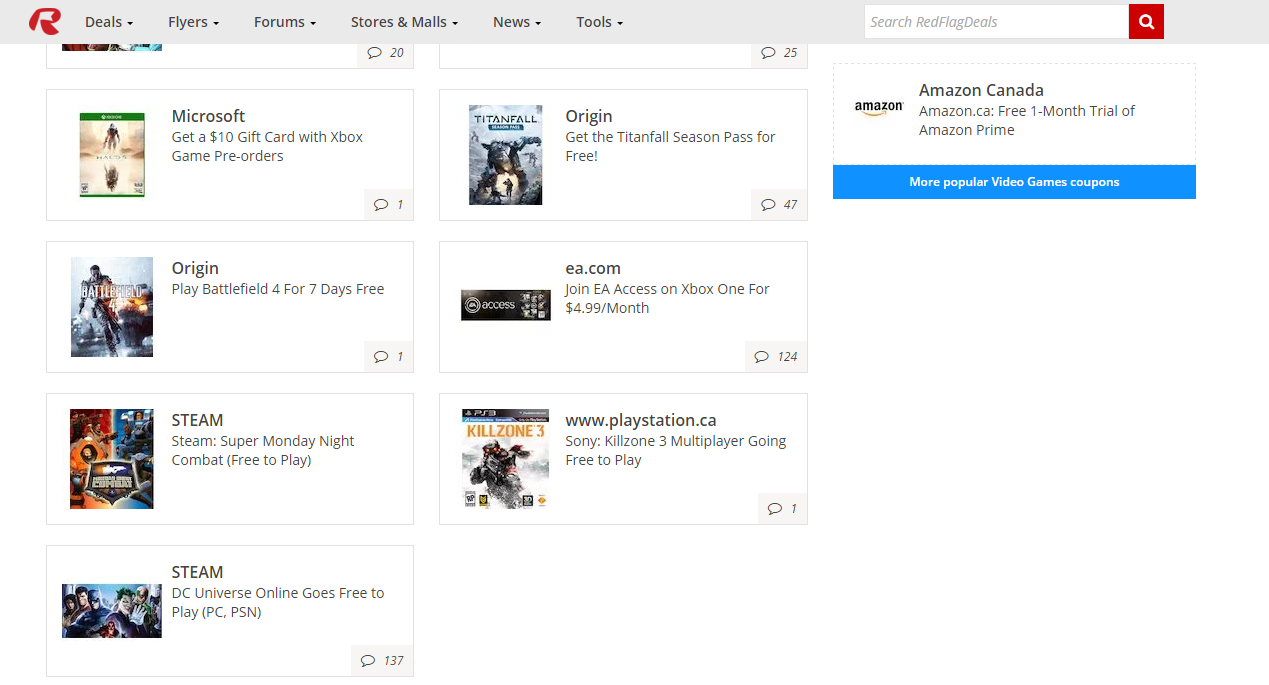Image resolution: width=1269 pixels, height=685 pixels.
Task: Open the Deals dropdown menu
Action: 109,22
